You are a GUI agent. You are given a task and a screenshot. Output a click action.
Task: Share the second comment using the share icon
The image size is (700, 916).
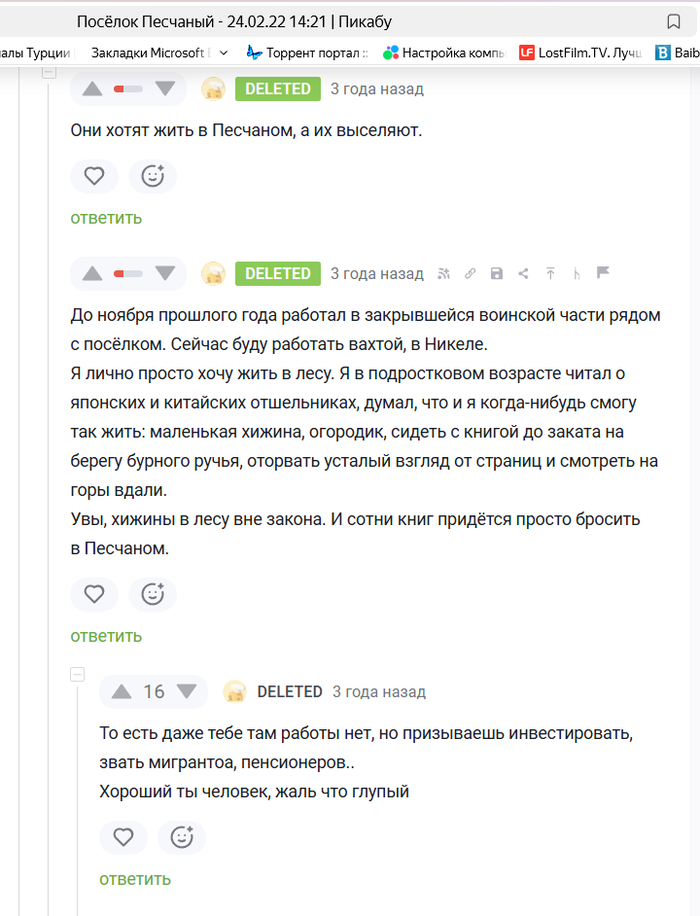pyautogui.click(x=523, y=273)
